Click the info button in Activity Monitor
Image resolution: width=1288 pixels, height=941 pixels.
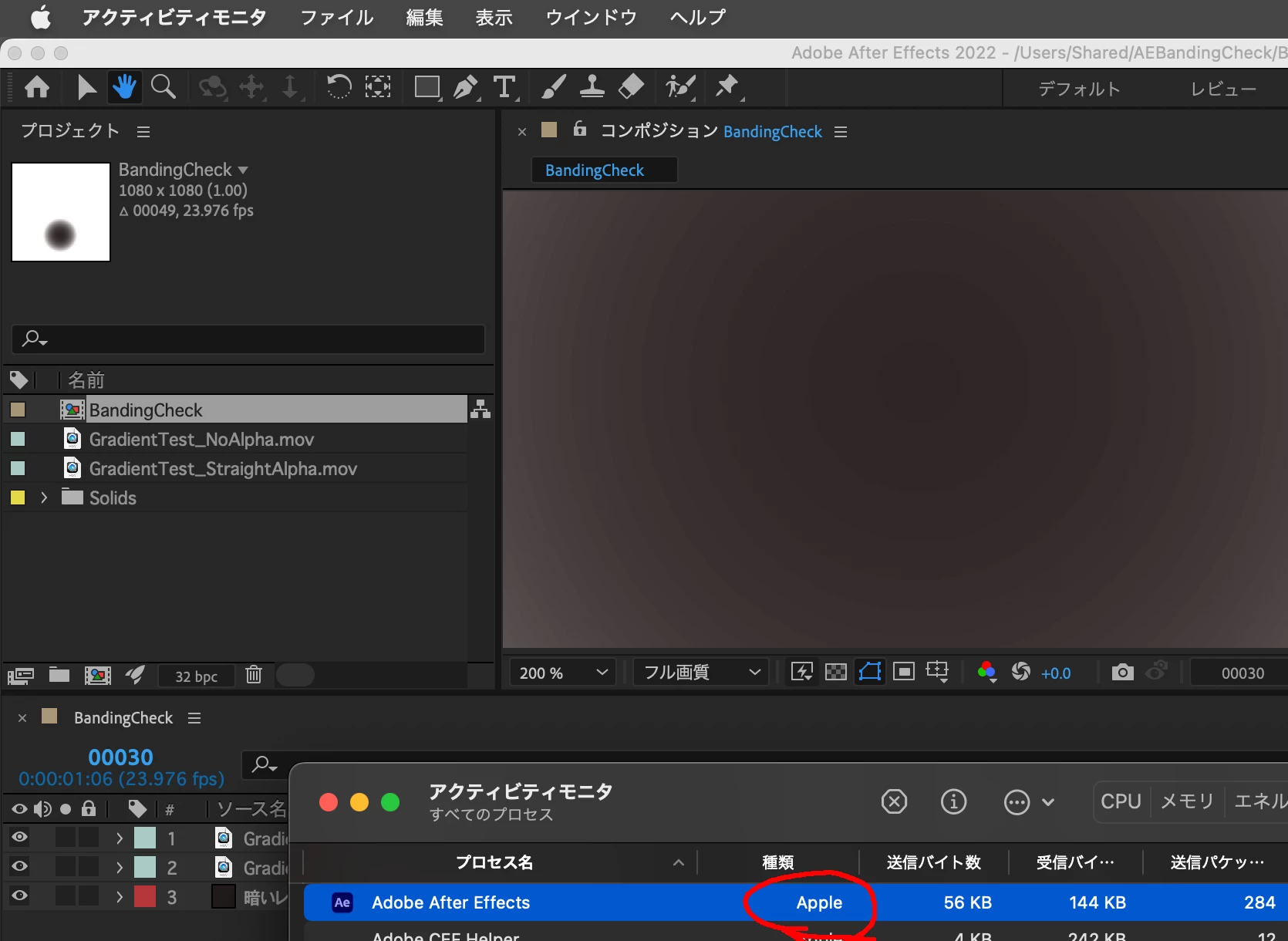click(x=954, y=802)
